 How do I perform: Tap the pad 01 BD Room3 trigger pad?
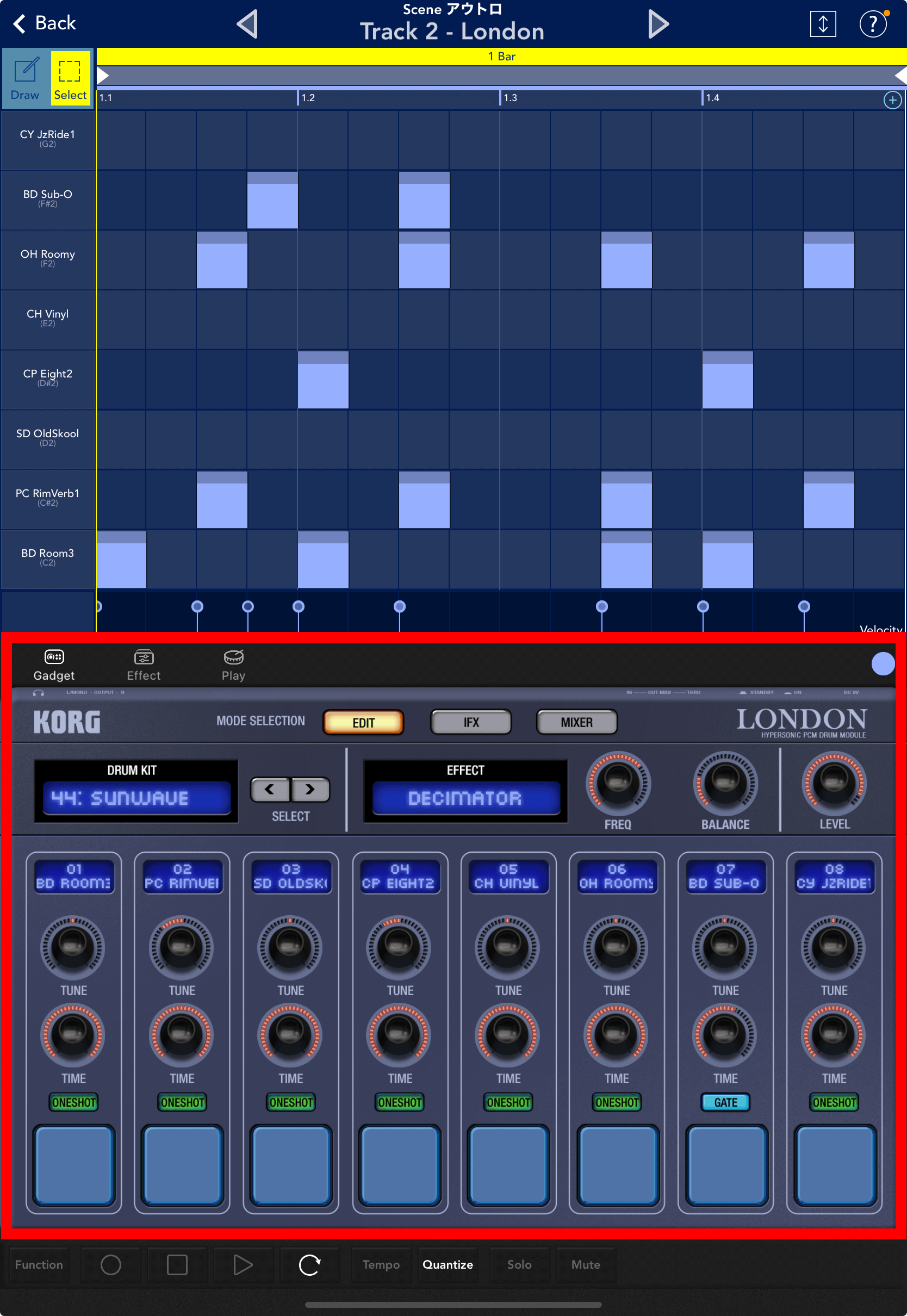click(x=74, y=1165)
